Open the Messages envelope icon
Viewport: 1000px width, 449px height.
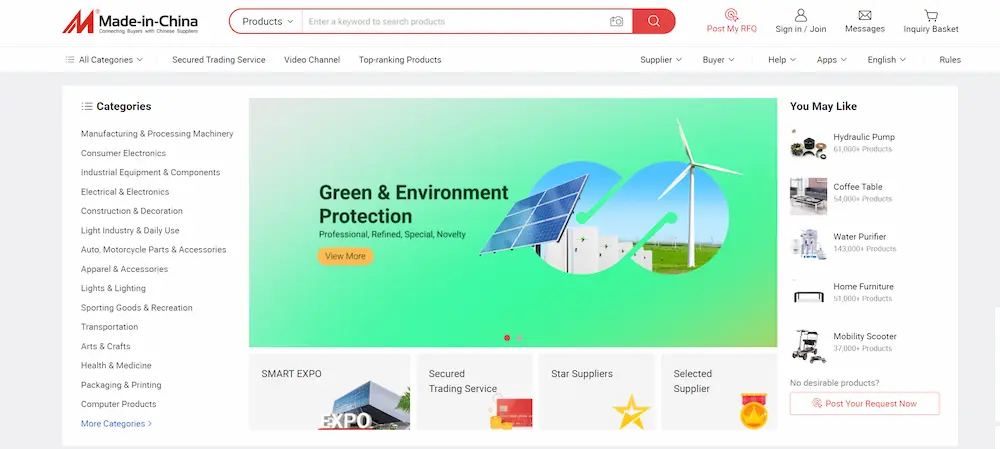click(x=865, y=15)
